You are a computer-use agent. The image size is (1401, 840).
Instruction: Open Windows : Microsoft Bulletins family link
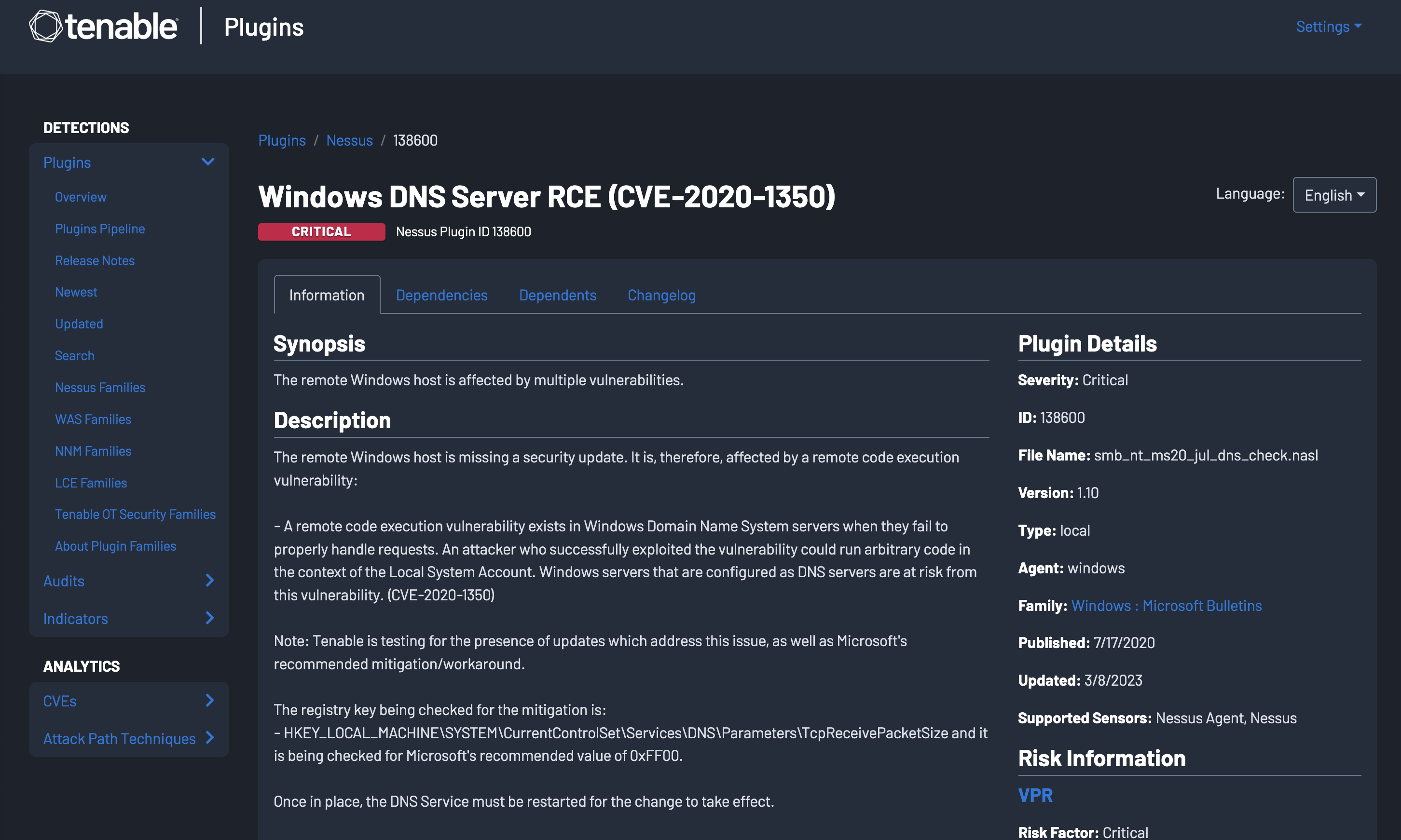[1166, 605]
